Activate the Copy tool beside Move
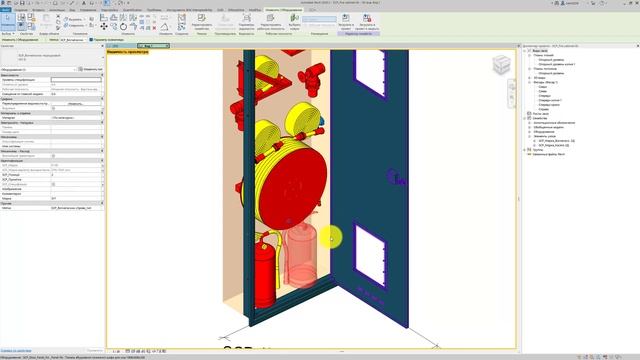Image resolution: width=640 pixels, height=360 pixels. [113, 27]
